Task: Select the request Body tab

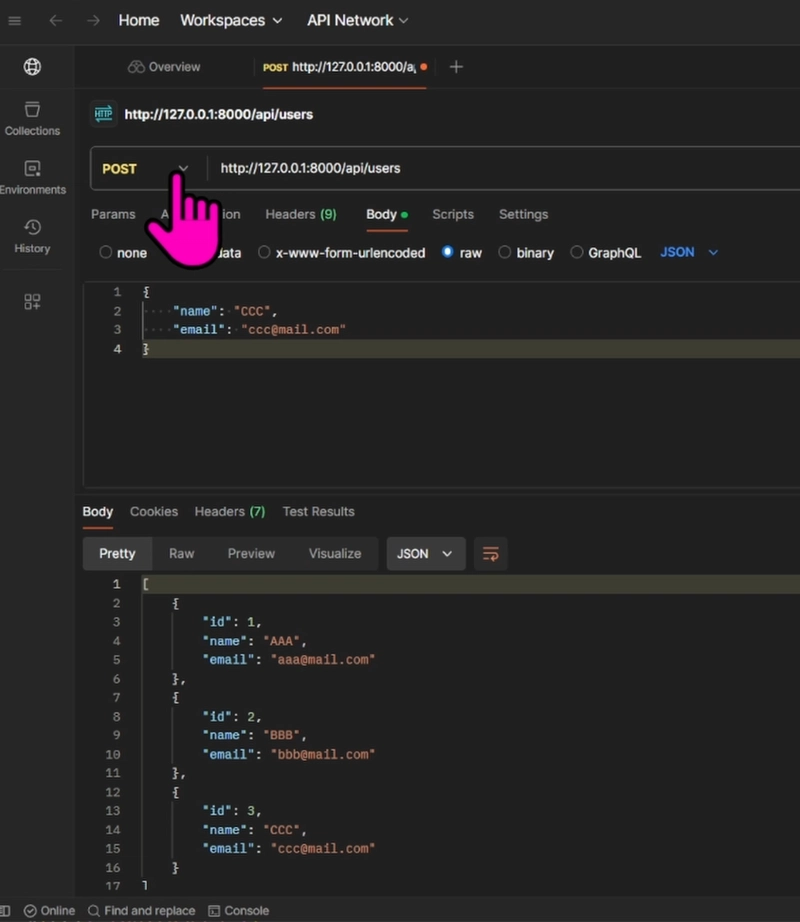Action: (x=387, y=215)
